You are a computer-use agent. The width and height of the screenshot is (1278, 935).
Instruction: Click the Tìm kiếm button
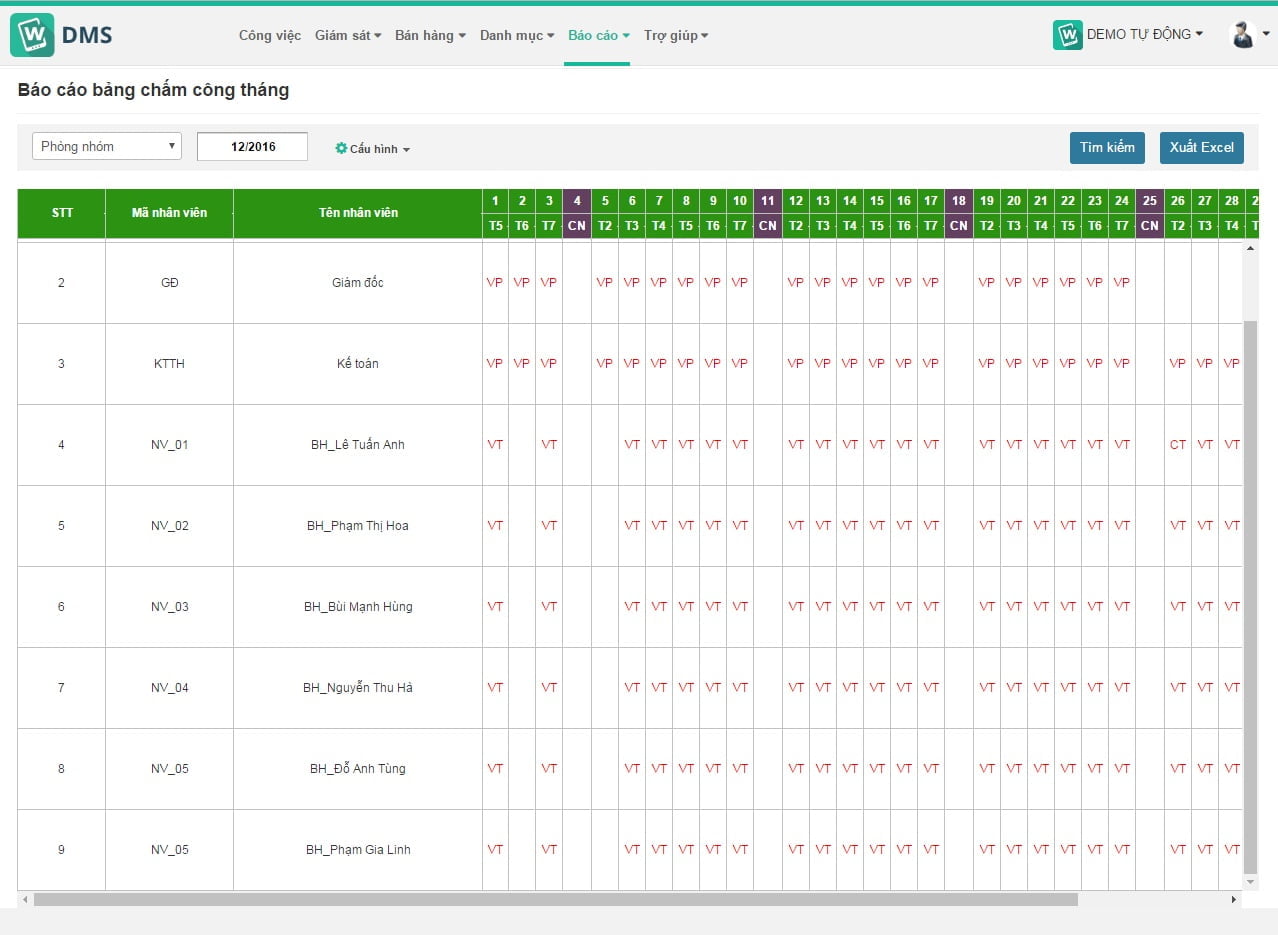click(1107, 147)
